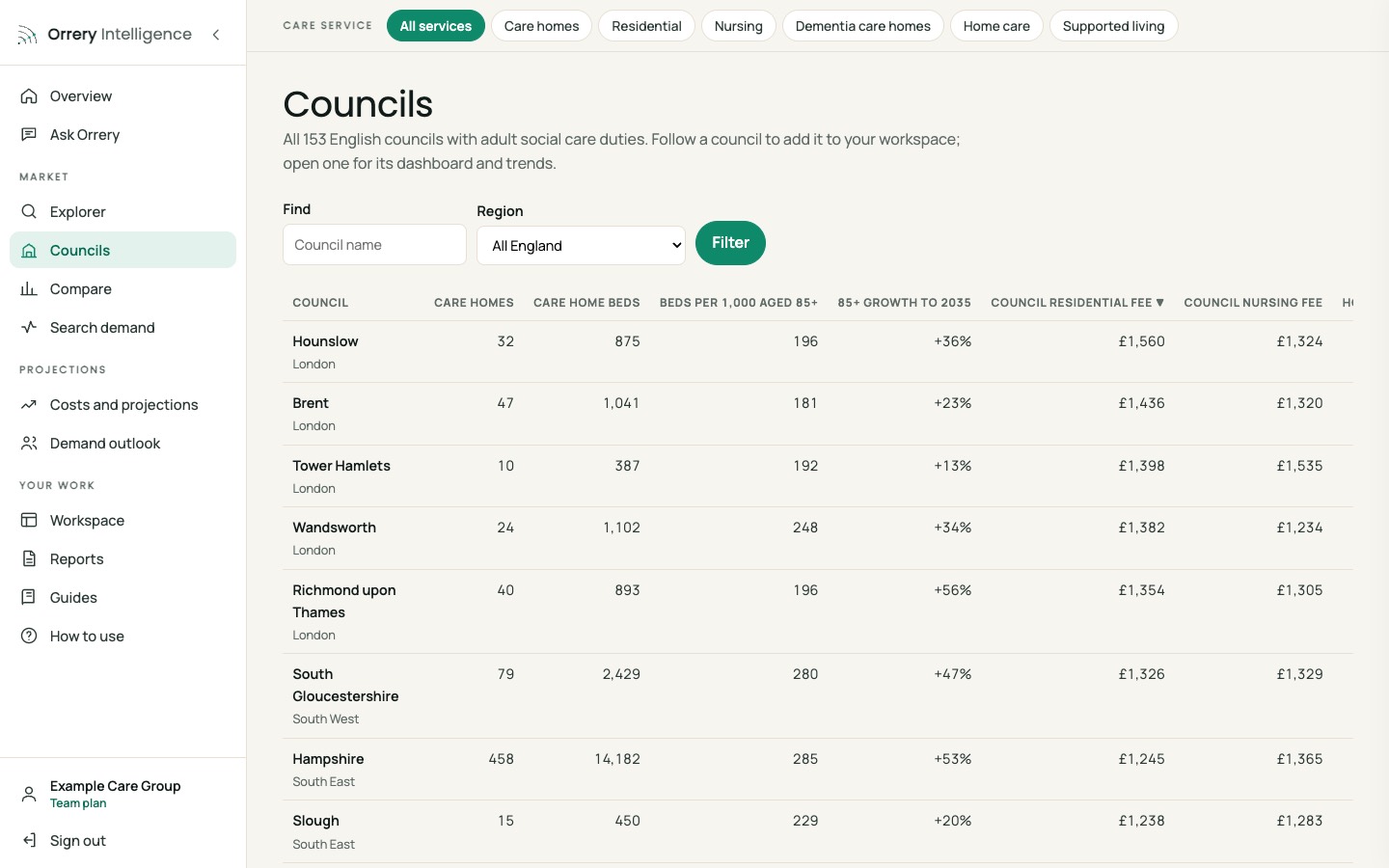This screenshot has width=1389, height=868.
Task: Click the Compare bar chart icon
Action: pos(29,289)
